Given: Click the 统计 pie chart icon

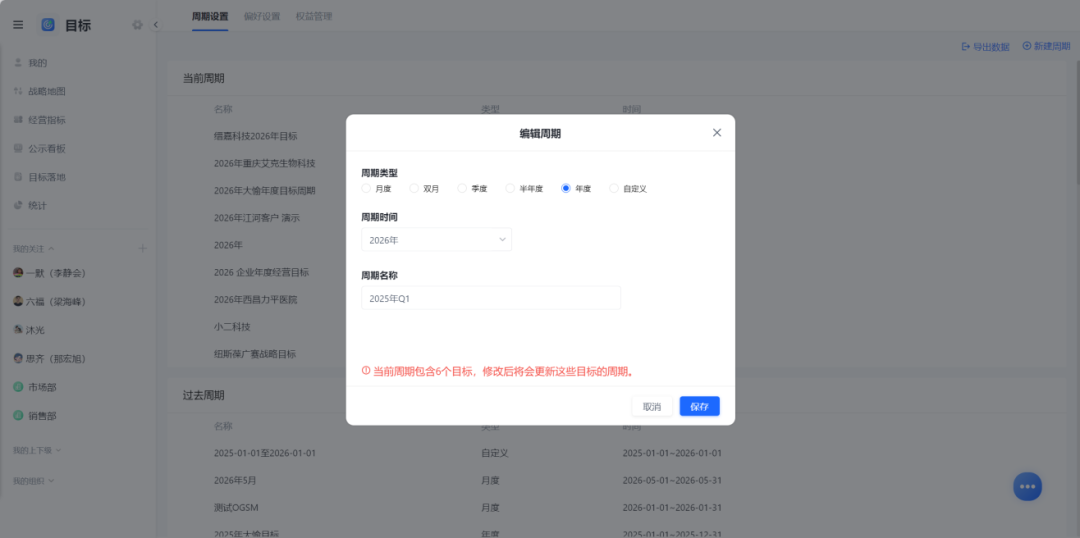Looking at the screenshot, I should (19, 205).
